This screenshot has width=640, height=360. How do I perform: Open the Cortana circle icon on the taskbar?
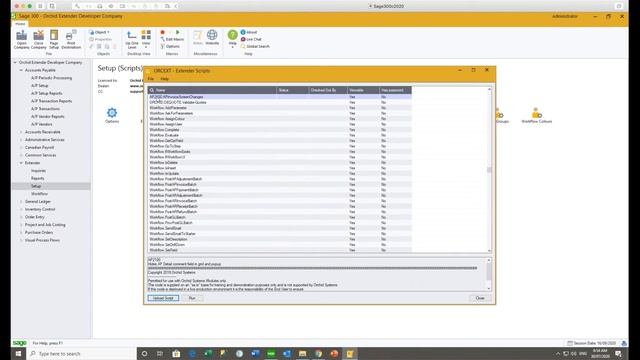point(144,353)
